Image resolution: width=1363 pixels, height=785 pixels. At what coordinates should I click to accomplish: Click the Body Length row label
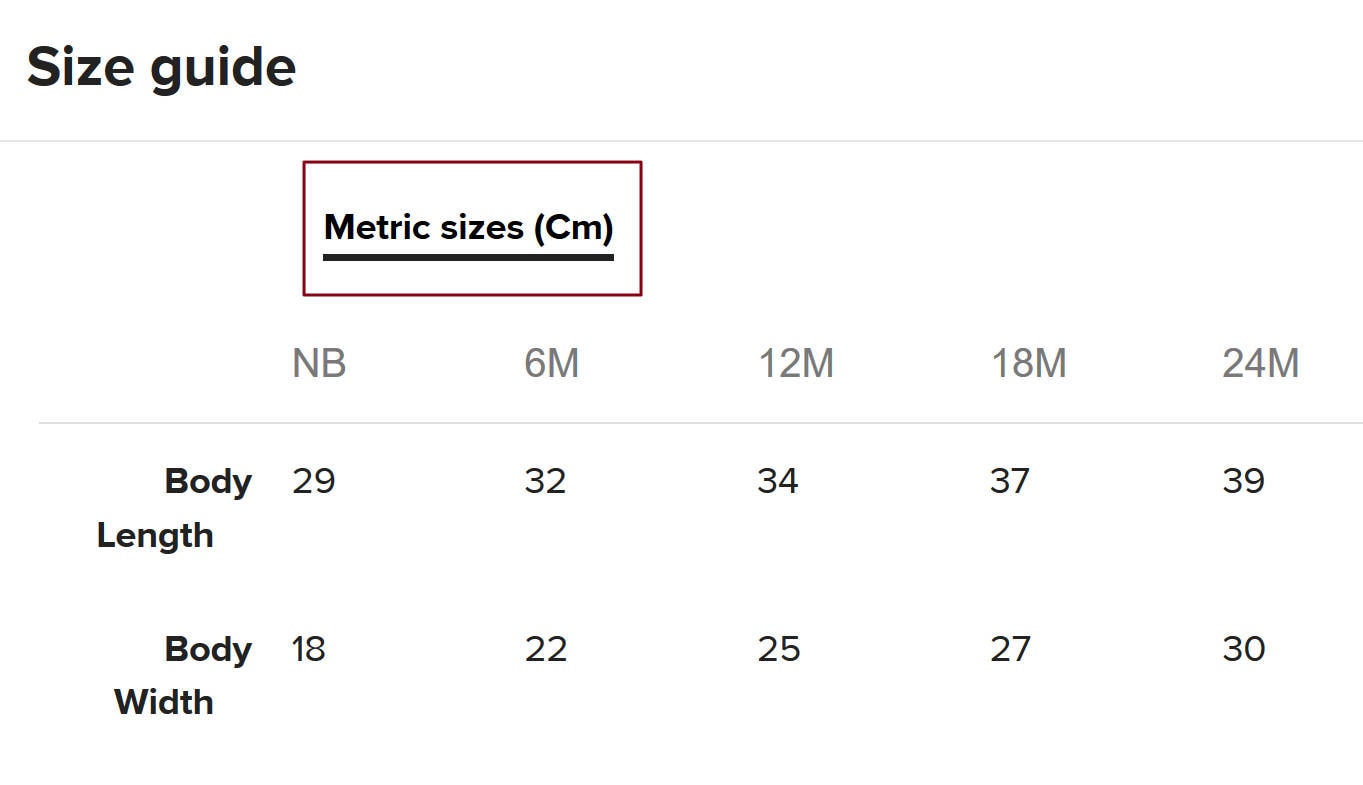(174, 508)
